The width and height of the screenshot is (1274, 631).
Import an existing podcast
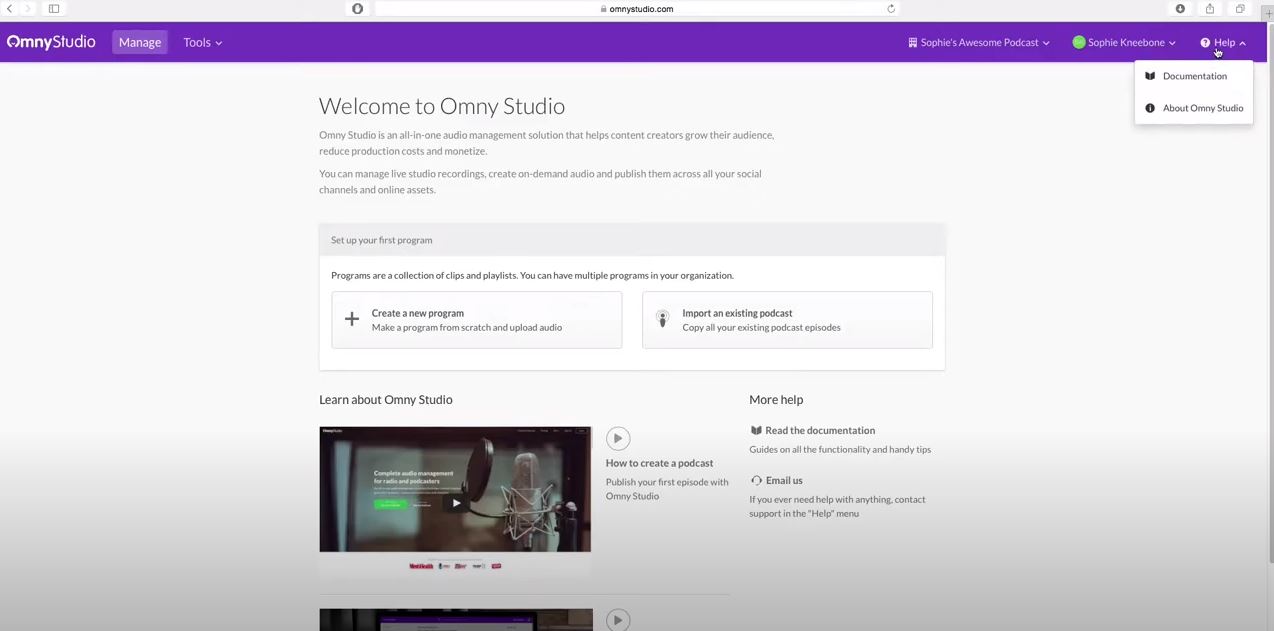tap(787, 320)
